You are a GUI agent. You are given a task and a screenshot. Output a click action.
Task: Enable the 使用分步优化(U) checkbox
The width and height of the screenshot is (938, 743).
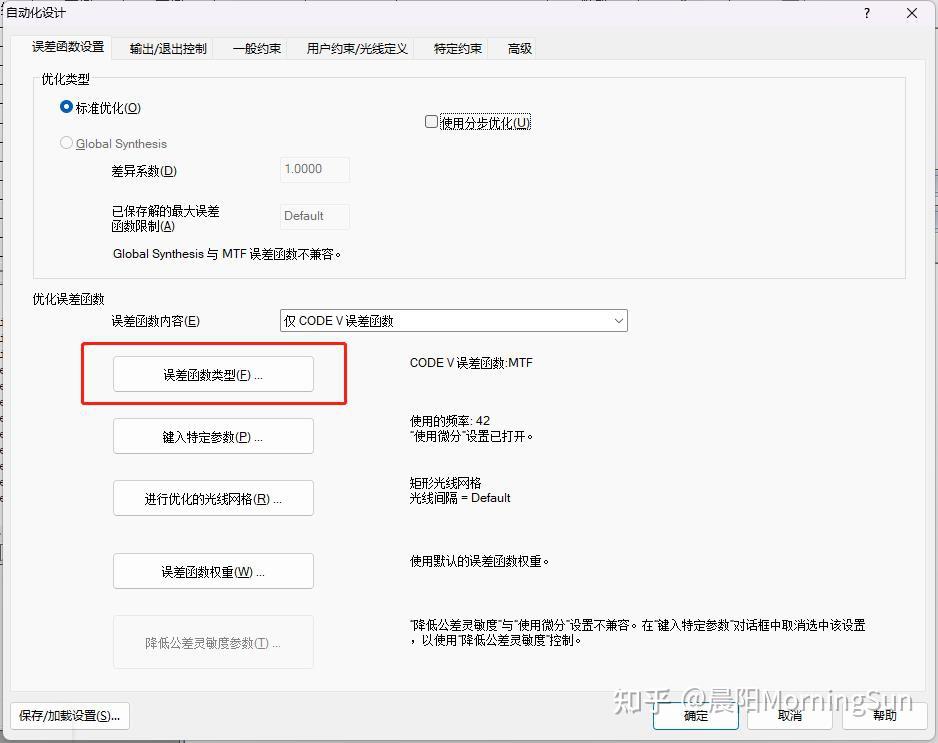pos(431,122)
